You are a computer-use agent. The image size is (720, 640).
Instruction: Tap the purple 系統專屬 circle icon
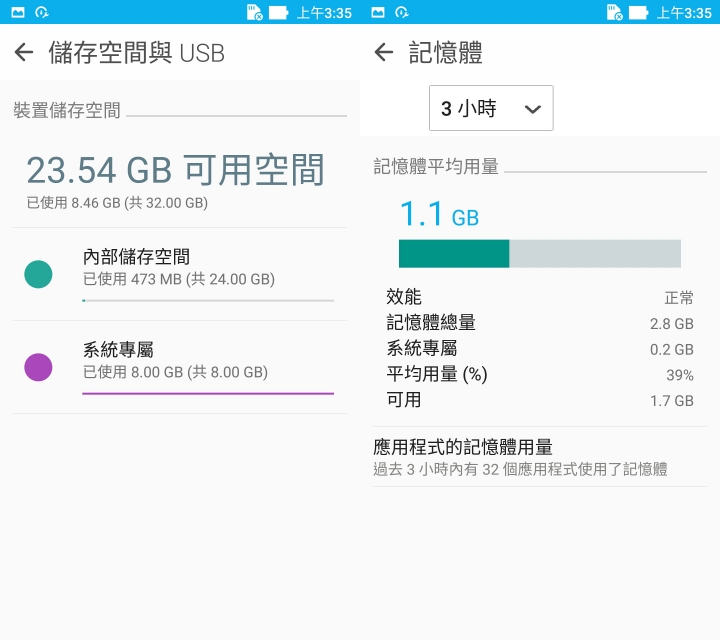point(38,367)
